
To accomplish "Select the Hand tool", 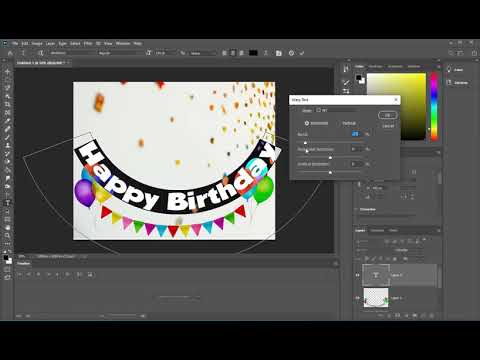I will pyautogui.click(x=7, y=227).
